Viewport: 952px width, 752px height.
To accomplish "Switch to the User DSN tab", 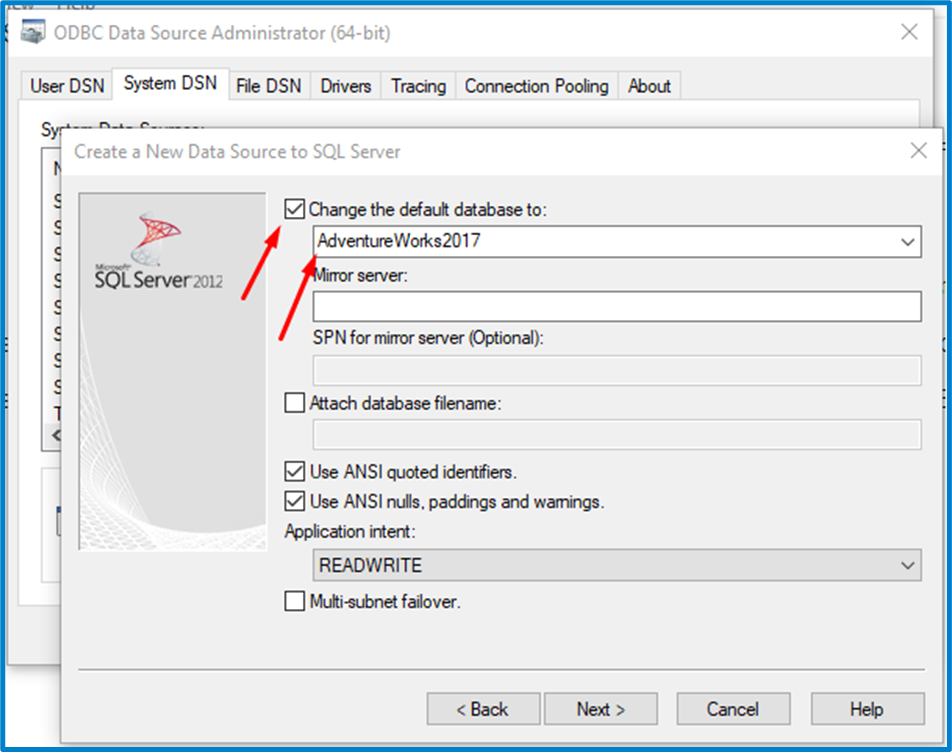I will (67, 86).
